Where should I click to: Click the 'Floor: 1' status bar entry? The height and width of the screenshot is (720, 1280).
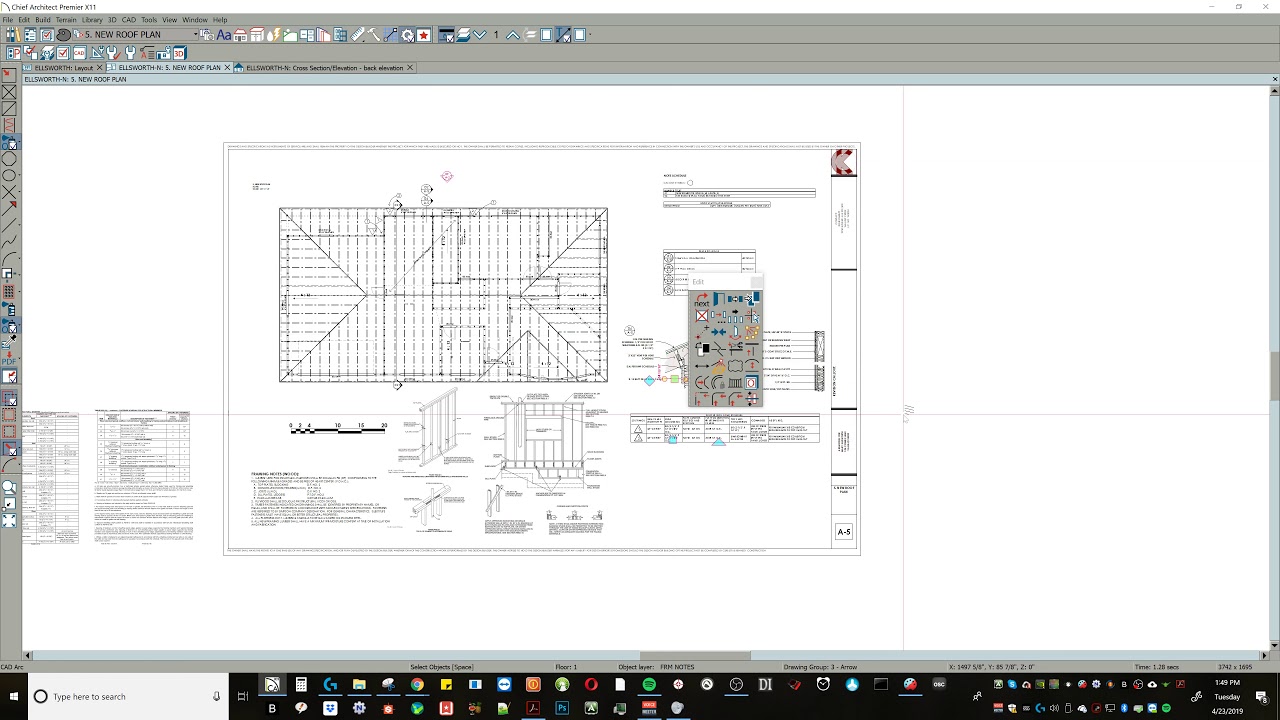tap(566, 667)
